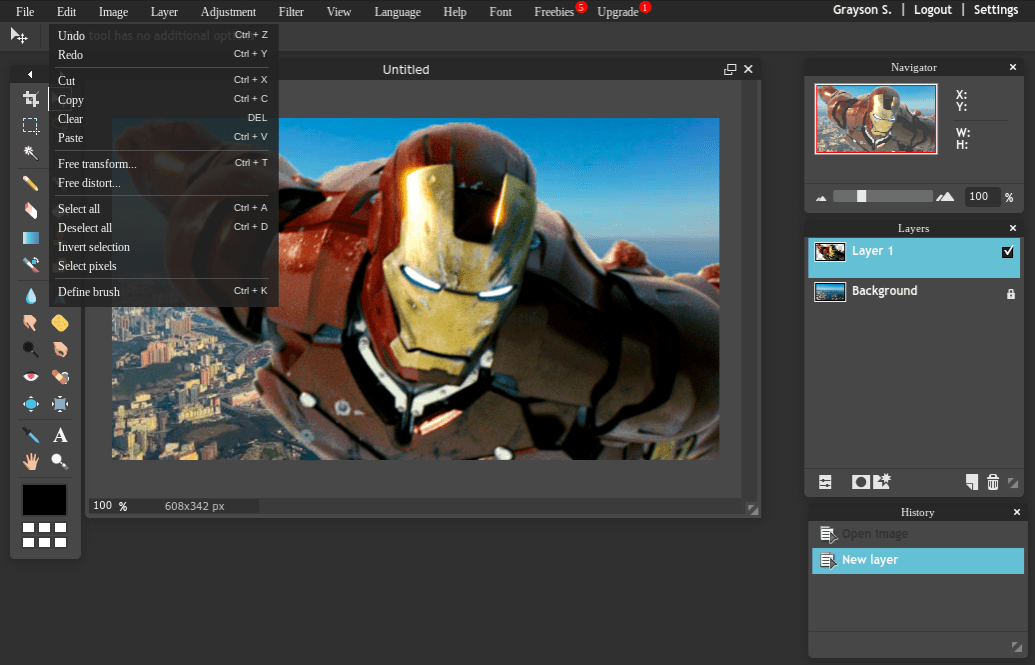Click the Navigator zoom slider handle
The image size is (1035, 665).
[x=861, y=196]
